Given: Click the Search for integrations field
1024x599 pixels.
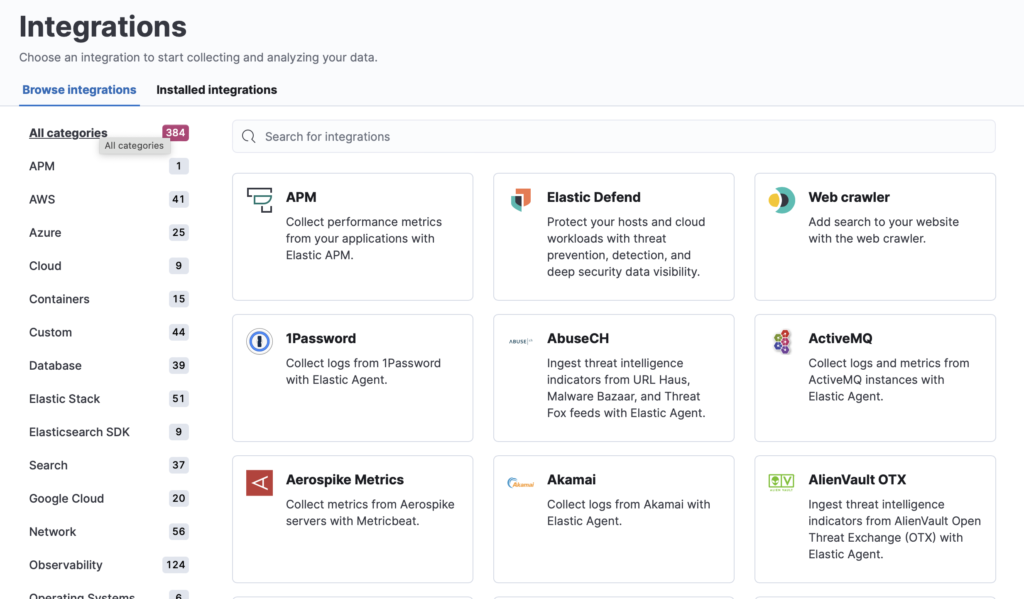Looking at the screenshot, I should 613,136.
